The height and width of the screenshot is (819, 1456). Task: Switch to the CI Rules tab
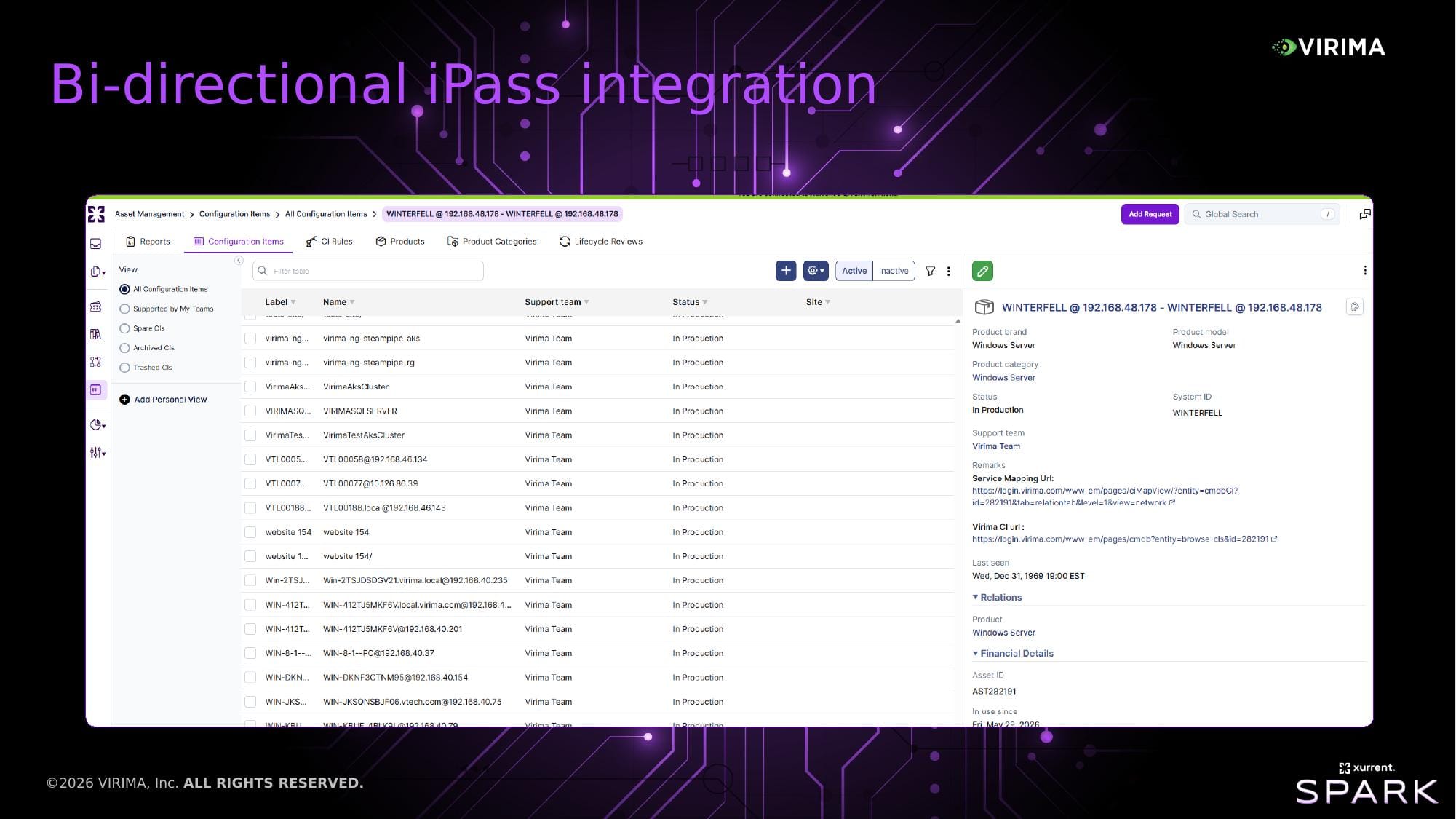(330, 242)
